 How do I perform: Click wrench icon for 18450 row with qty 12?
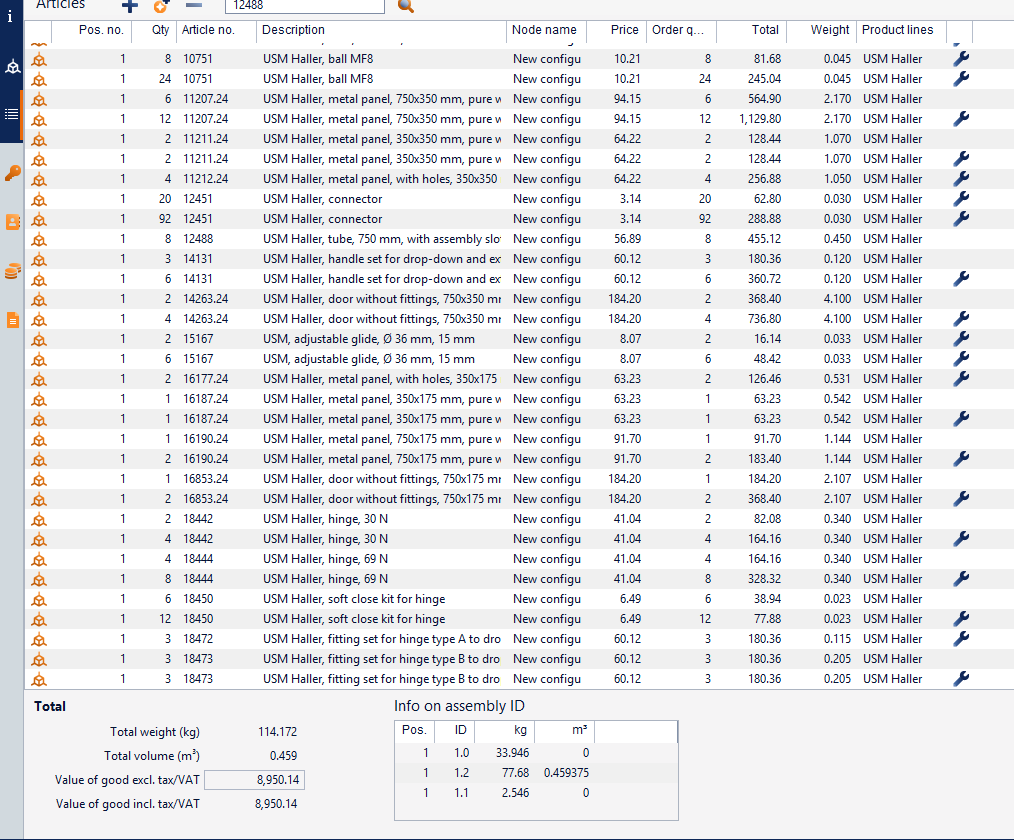pos(961,619)
